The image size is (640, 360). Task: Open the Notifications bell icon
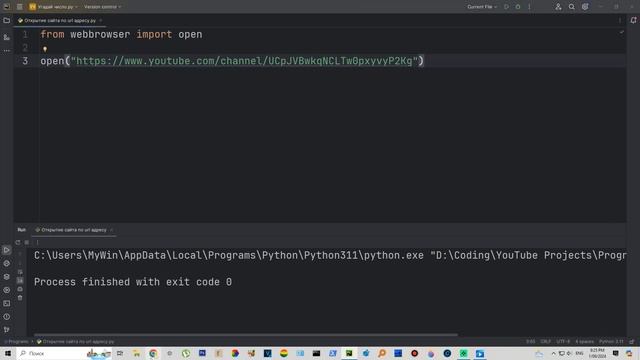[633, 20]
